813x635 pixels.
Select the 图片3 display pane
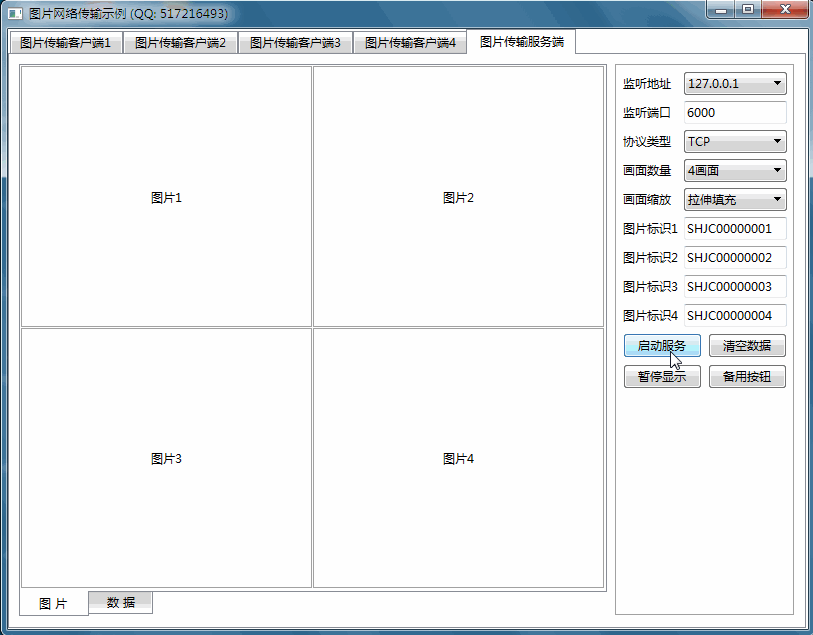pyautogui.click(x=166, y=458)
